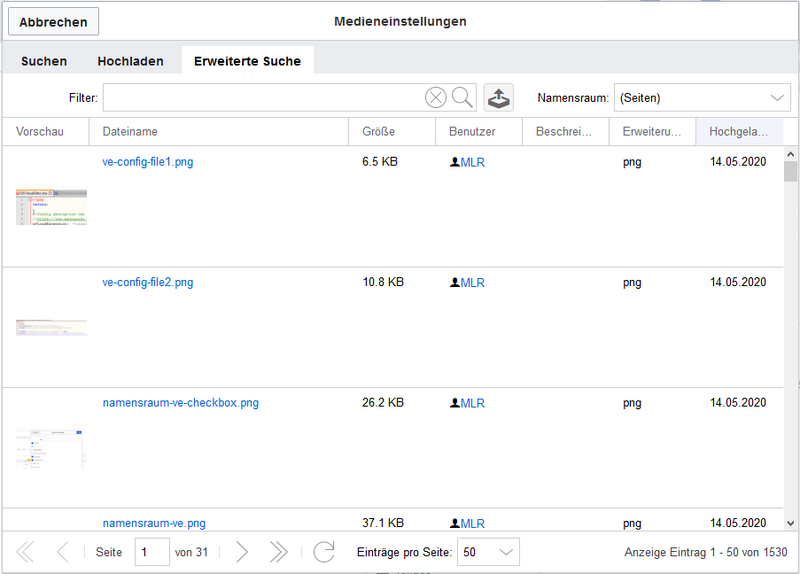Click the namensraum-ve-checkbox.png preview thumbnail
The image size is (800, 574).
point(52,449)
